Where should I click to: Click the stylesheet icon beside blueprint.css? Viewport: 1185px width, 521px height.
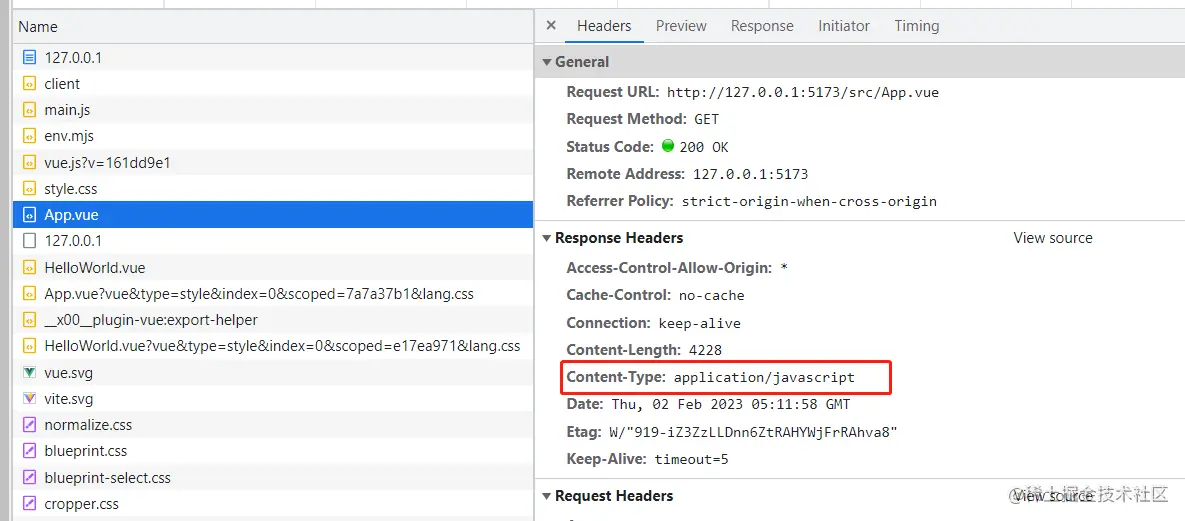[x=29, y=451]
